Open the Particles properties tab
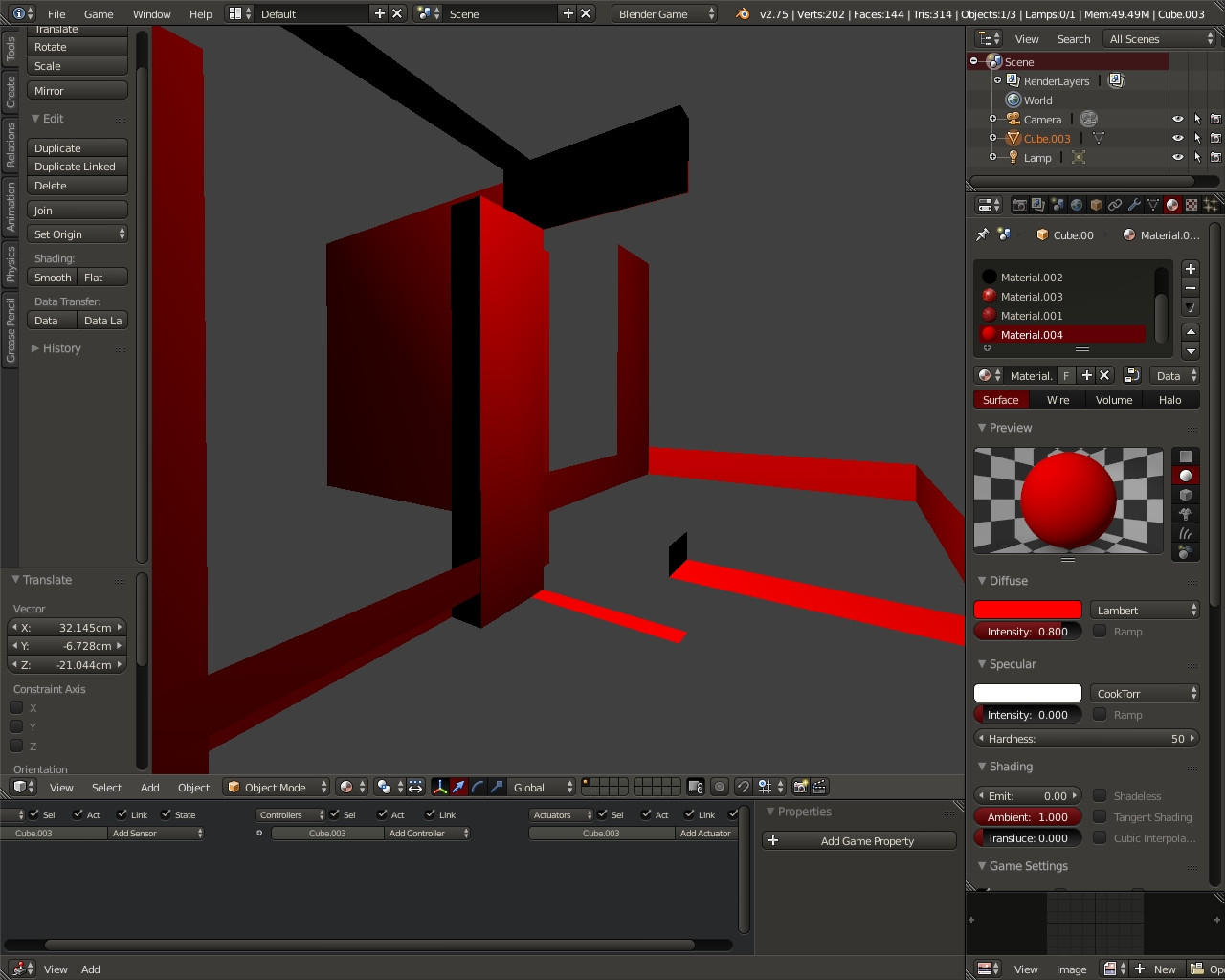This screenshot has height=980, width=1225. (x=1209, y=204)
